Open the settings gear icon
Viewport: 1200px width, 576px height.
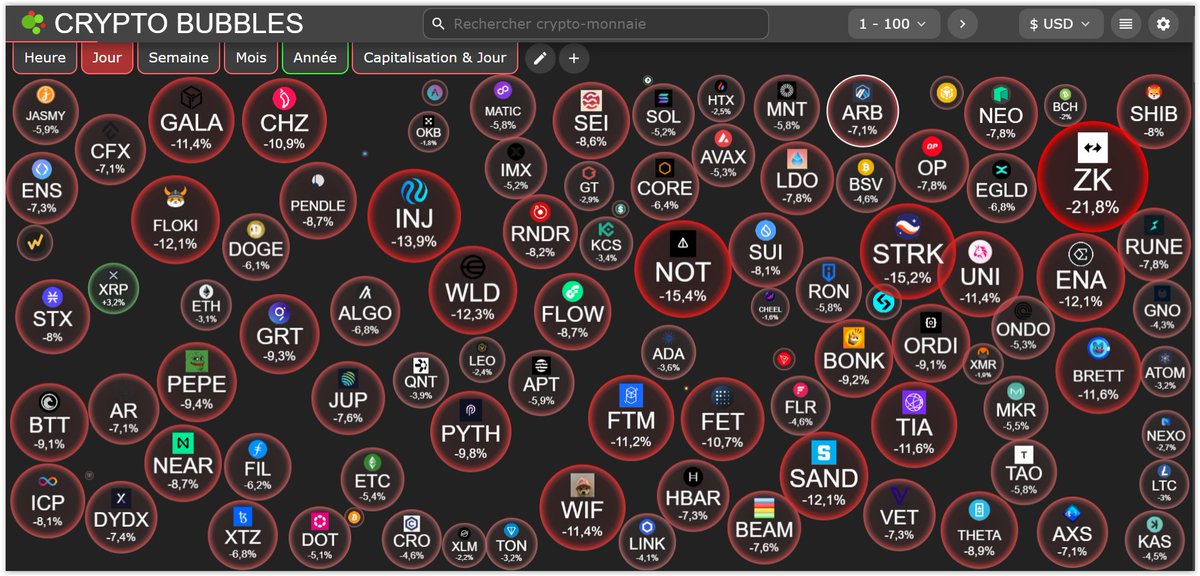click(x=1162, y=24)
